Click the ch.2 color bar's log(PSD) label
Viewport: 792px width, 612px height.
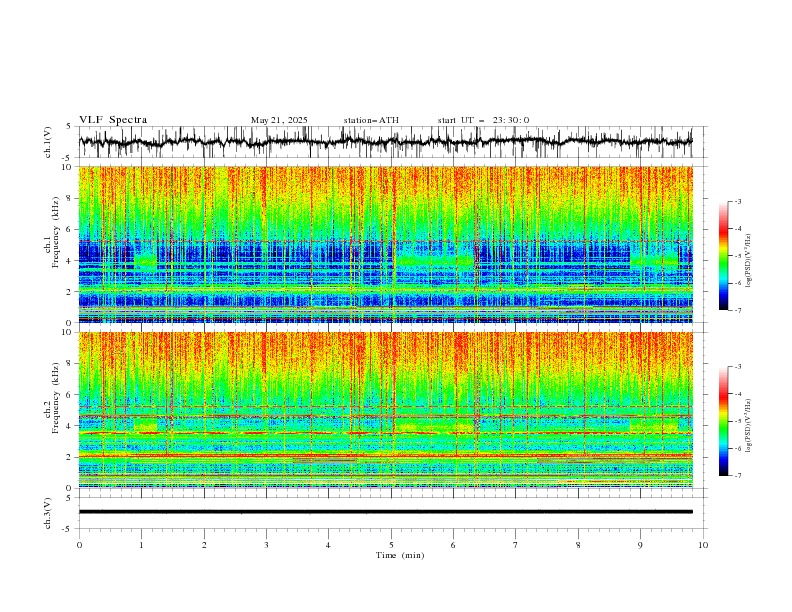749,425
